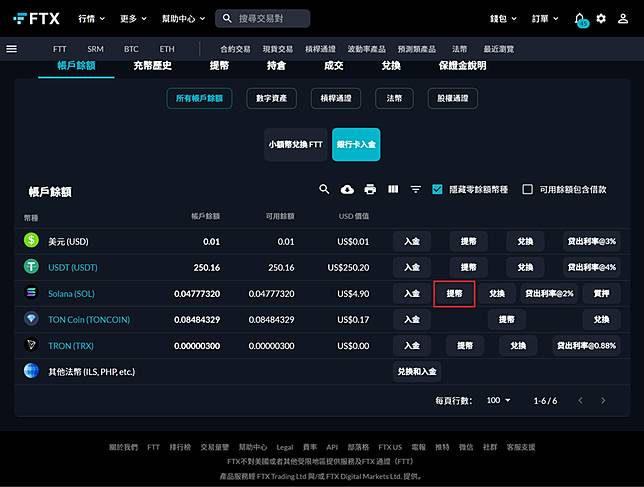This screenshot has height=487, width=644.
Task: Click 貸出利率@3% in USD row
Action: point(591,241)
